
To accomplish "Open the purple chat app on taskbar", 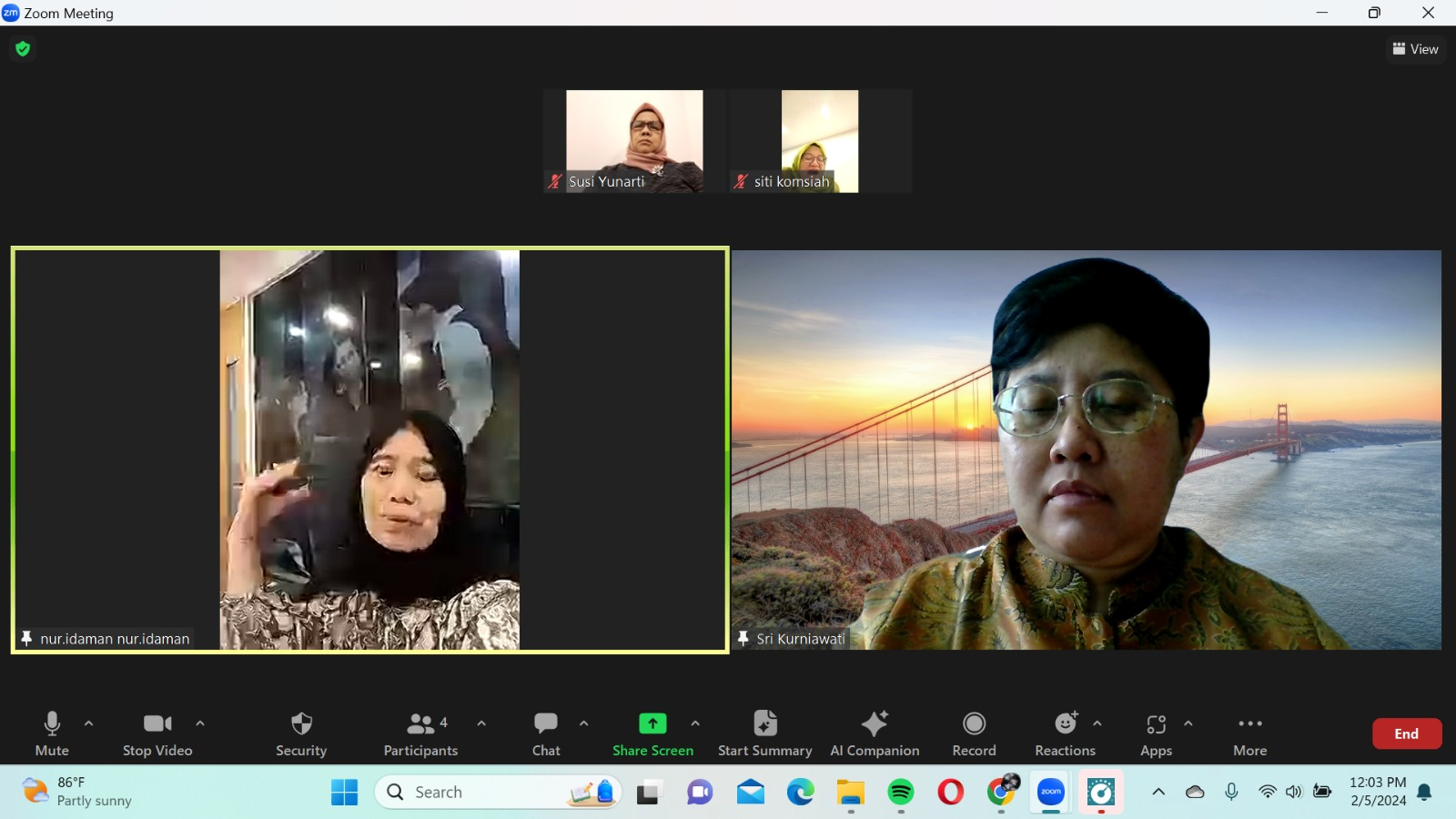I will click(x=699, y=793).
